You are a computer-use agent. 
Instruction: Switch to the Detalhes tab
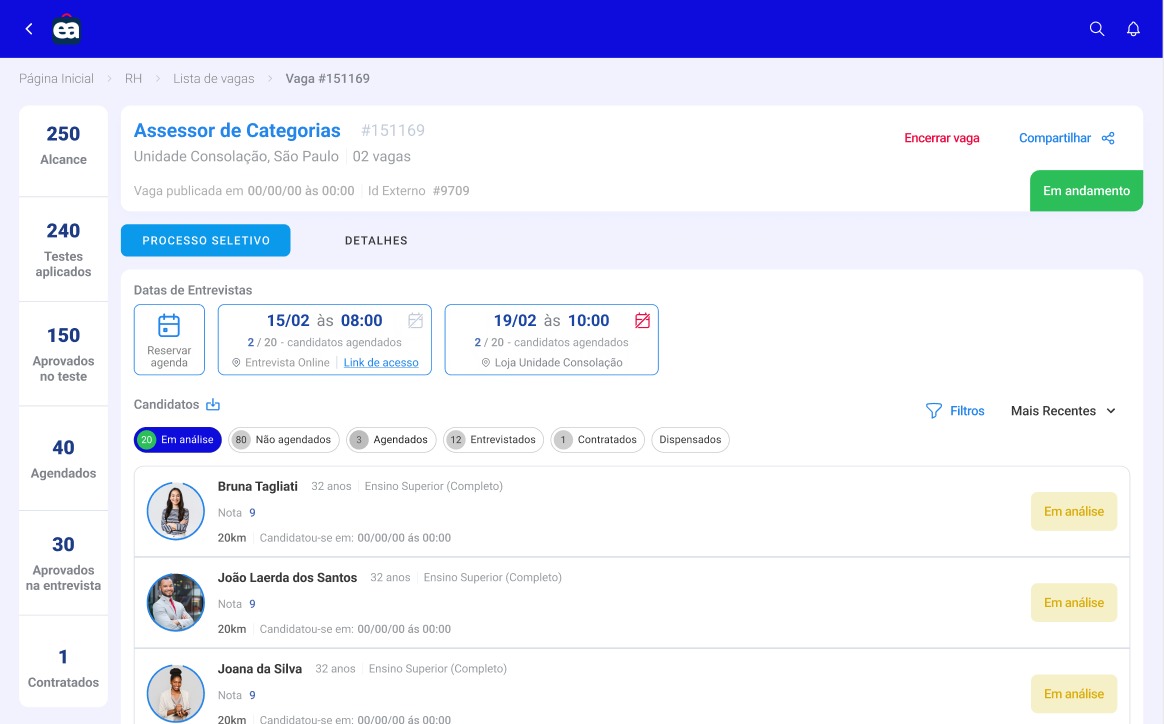click(x=376, y=241)
